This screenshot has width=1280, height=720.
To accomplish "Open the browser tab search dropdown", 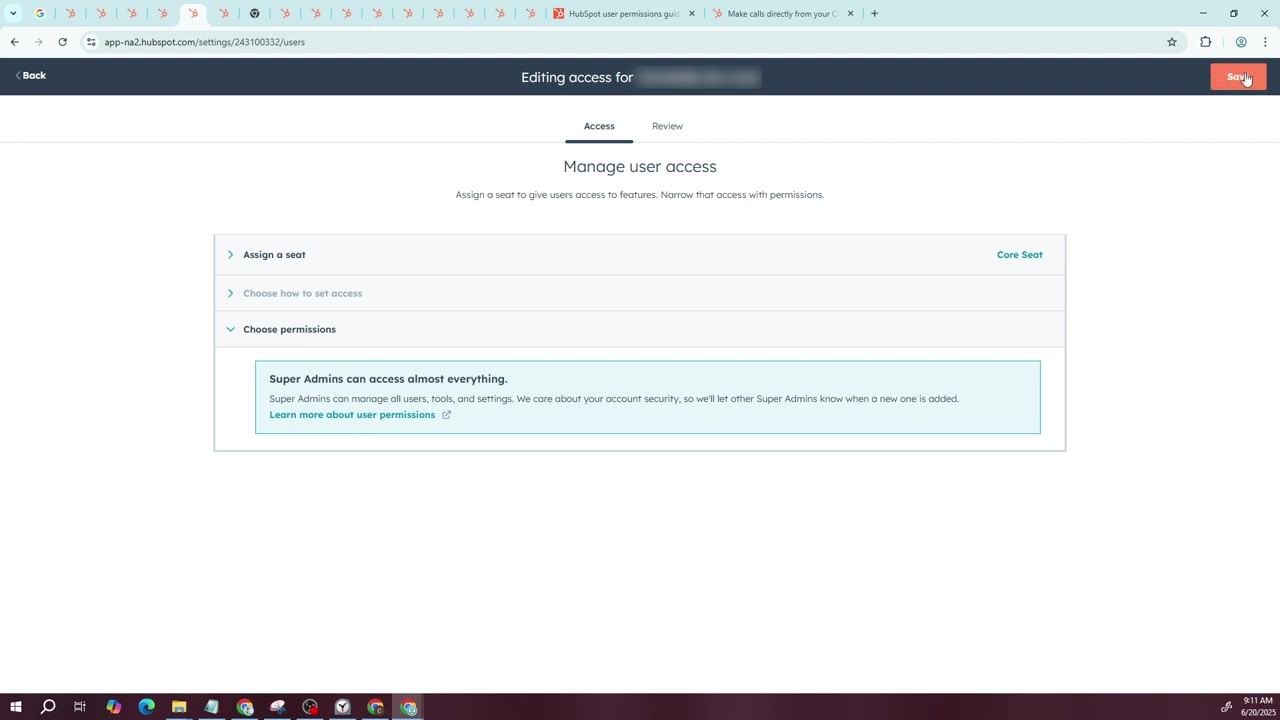I will [13, 14].
